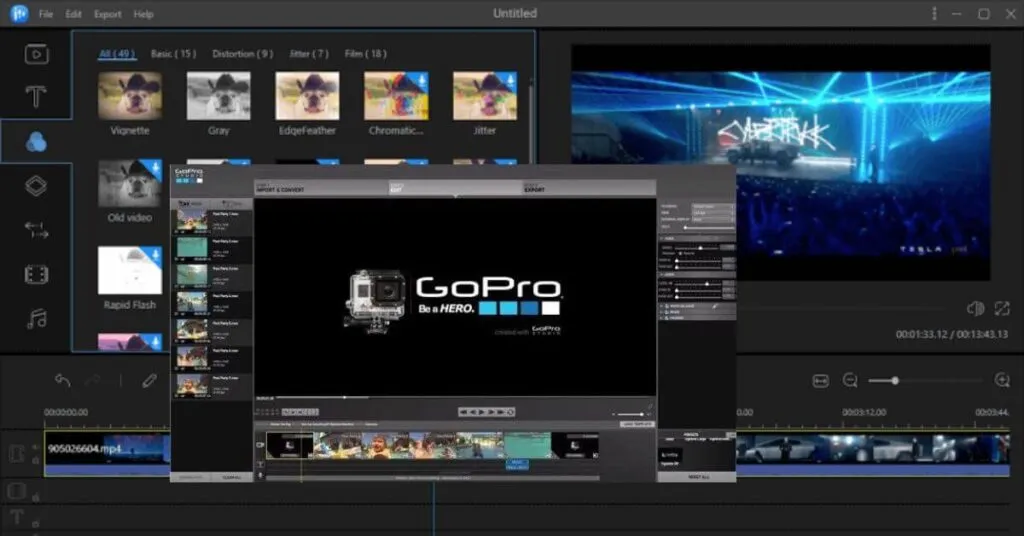Select the Old video filter thumbnail
The height and width of the screenshot is (536, 1024).
130,183
